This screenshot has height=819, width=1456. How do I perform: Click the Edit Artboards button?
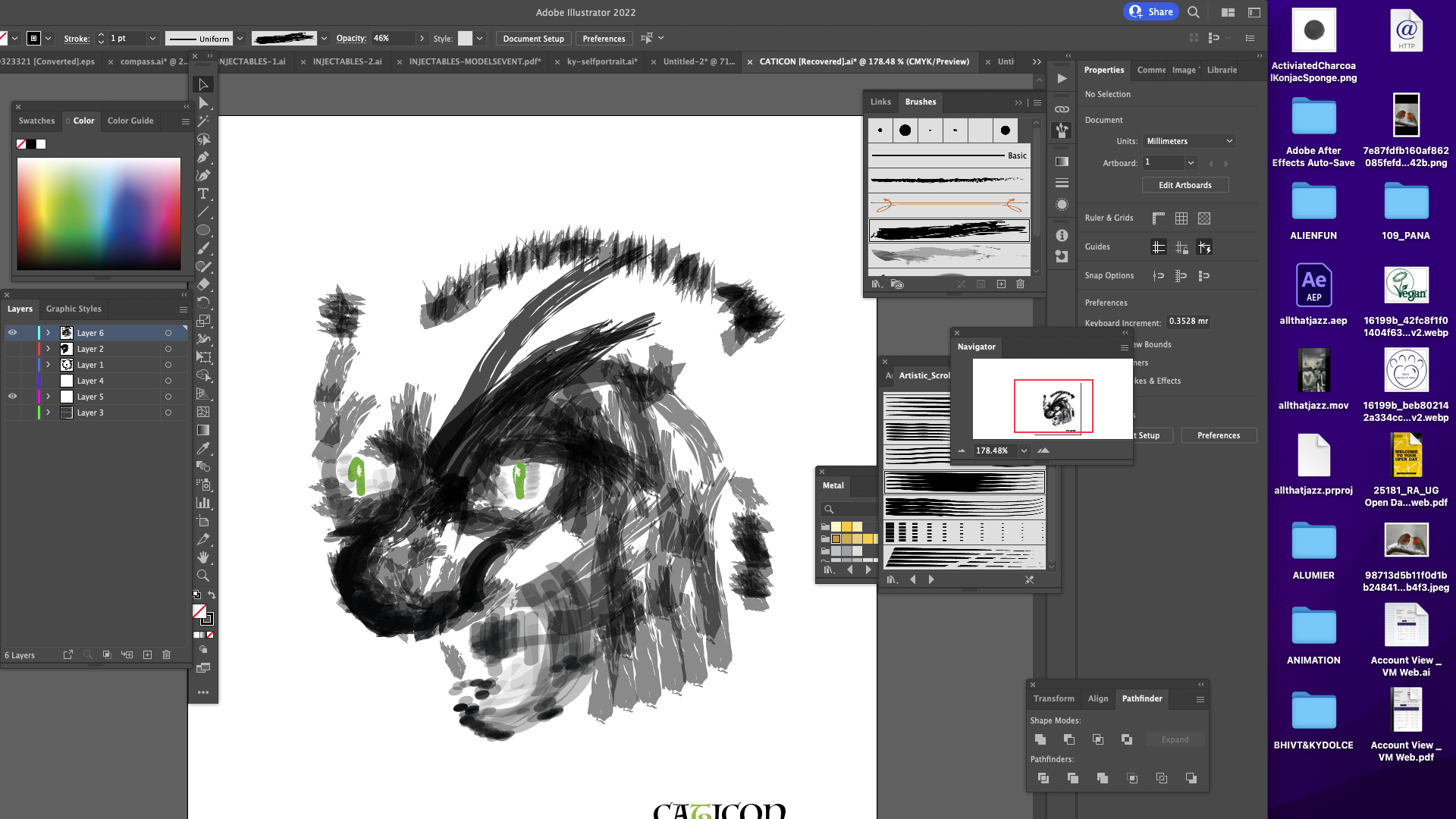click(1185, 185)
